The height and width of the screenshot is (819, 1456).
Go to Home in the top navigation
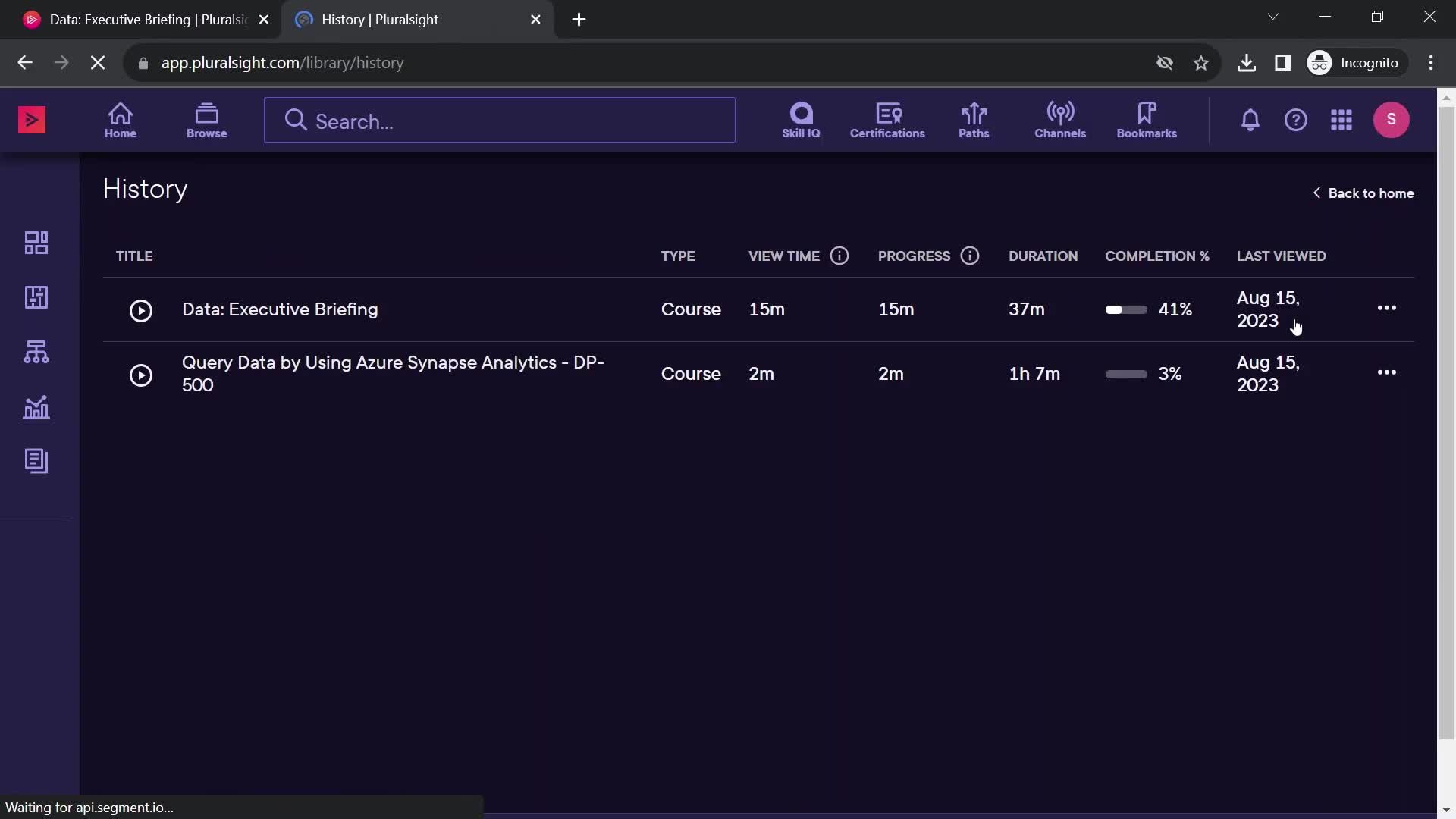tap(121, 121)
